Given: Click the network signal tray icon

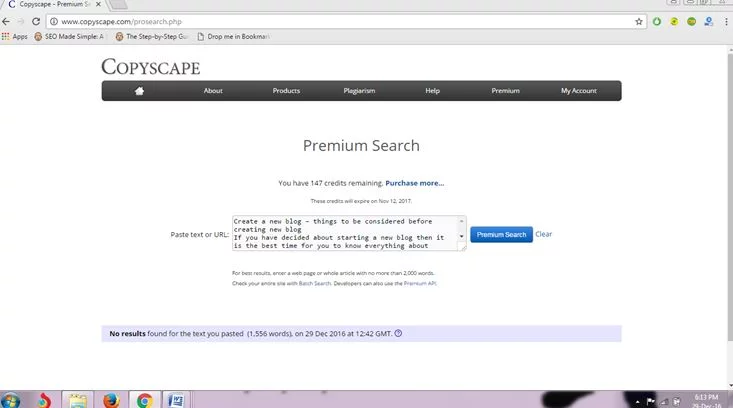Looking at the screenshot, I should click(x=664, y=401).
